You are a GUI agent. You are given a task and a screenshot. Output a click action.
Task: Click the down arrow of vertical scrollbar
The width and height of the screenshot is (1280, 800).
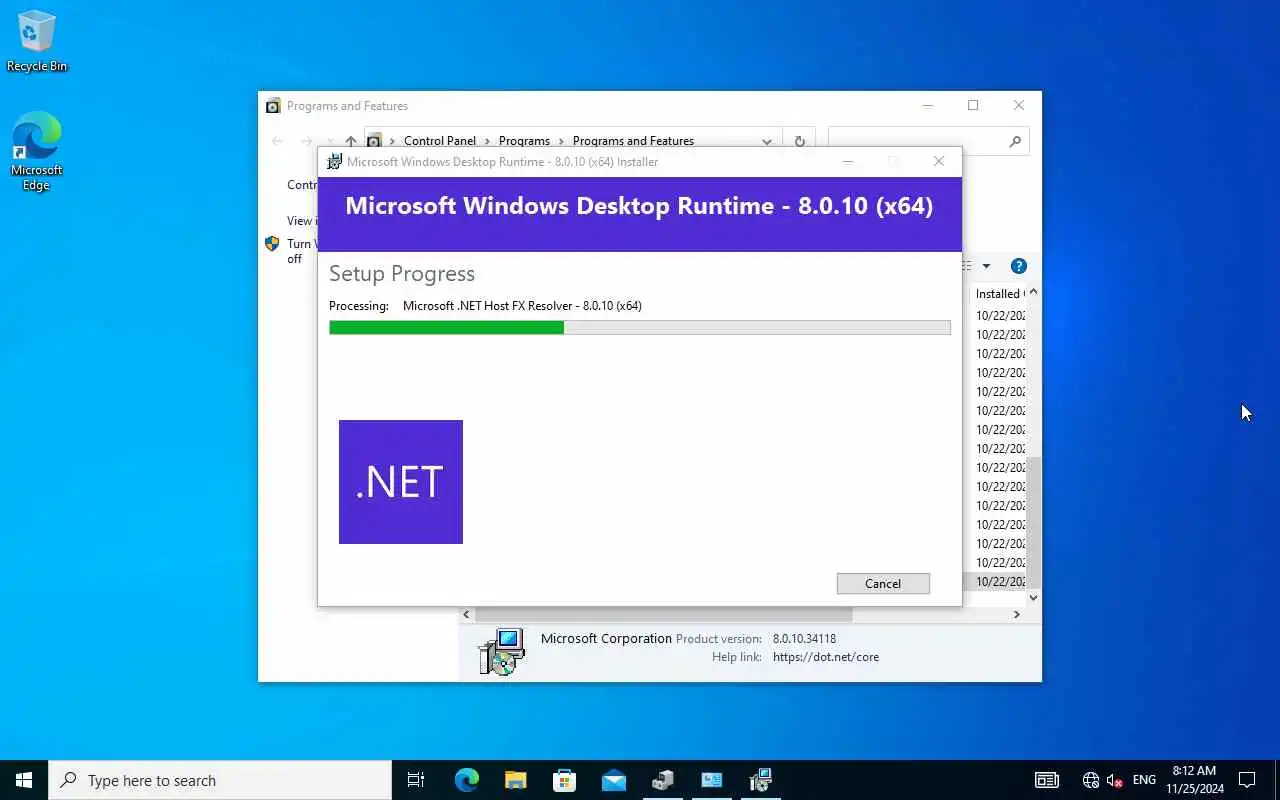click(x=1033, y=597)
